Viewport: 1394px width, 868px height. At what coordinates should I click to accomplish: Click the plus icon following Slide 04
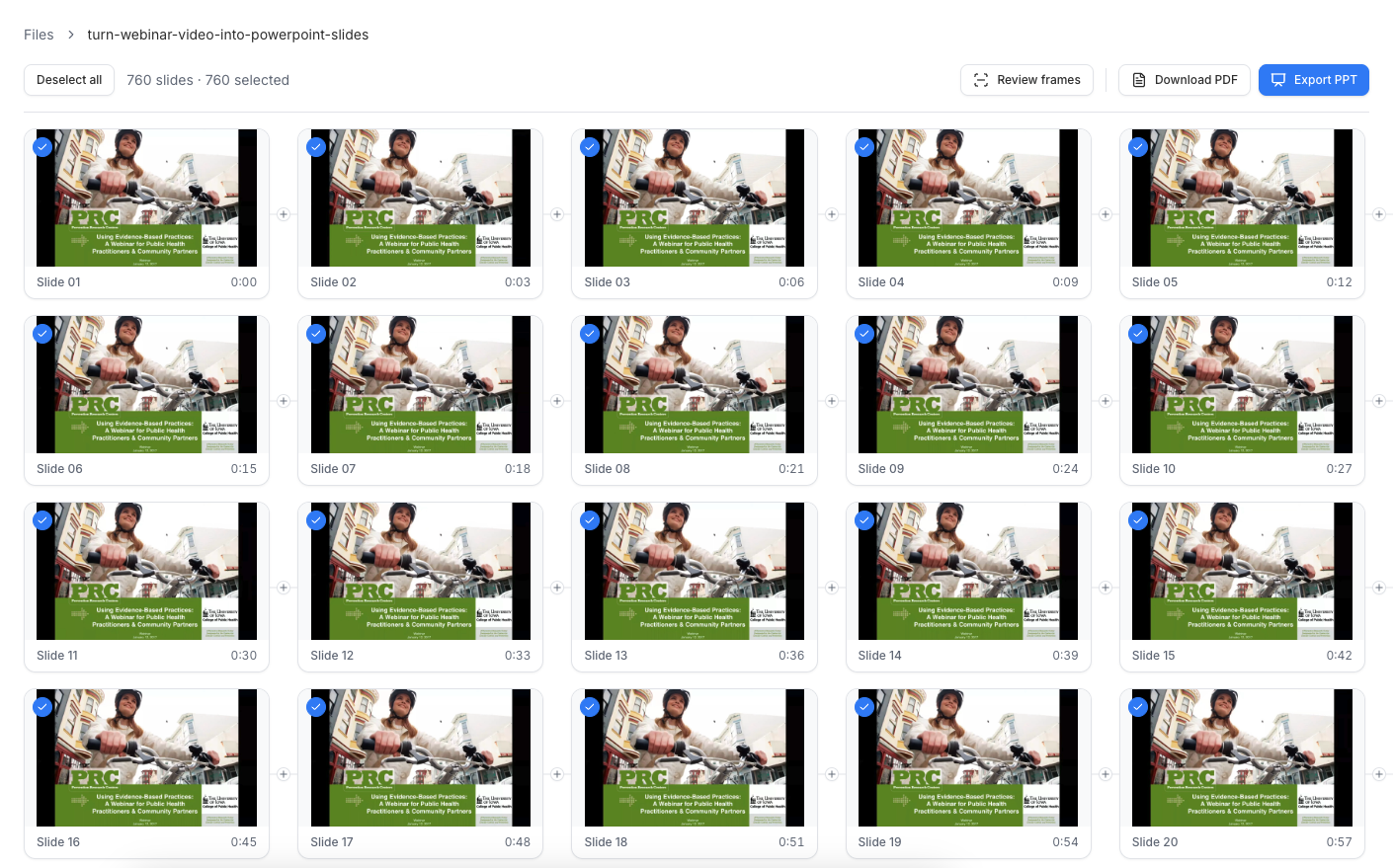pyautogui.click(x=1106, y=214)
